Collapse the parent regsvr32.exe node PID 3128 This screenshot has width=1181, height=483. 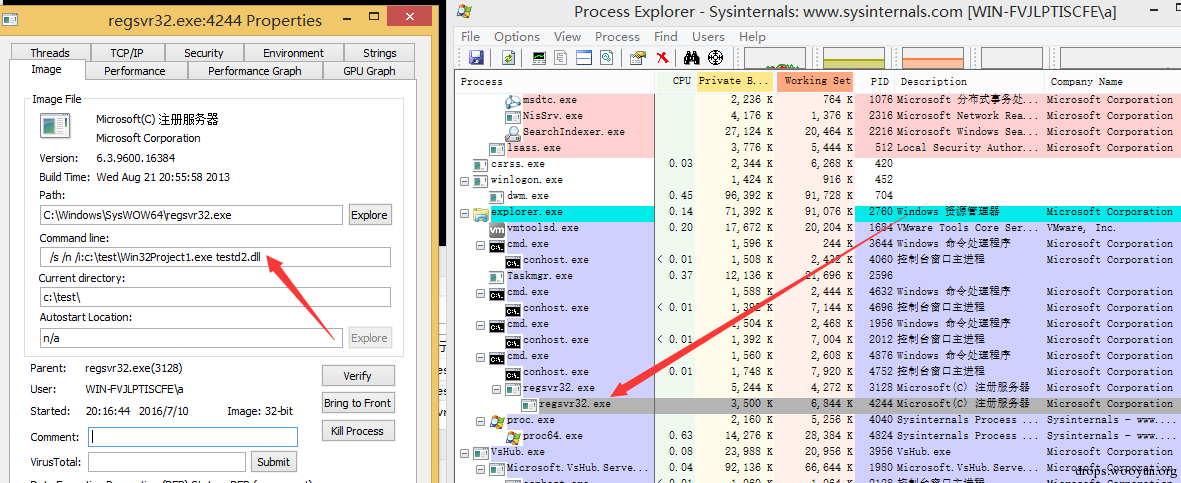pos(497,389)
